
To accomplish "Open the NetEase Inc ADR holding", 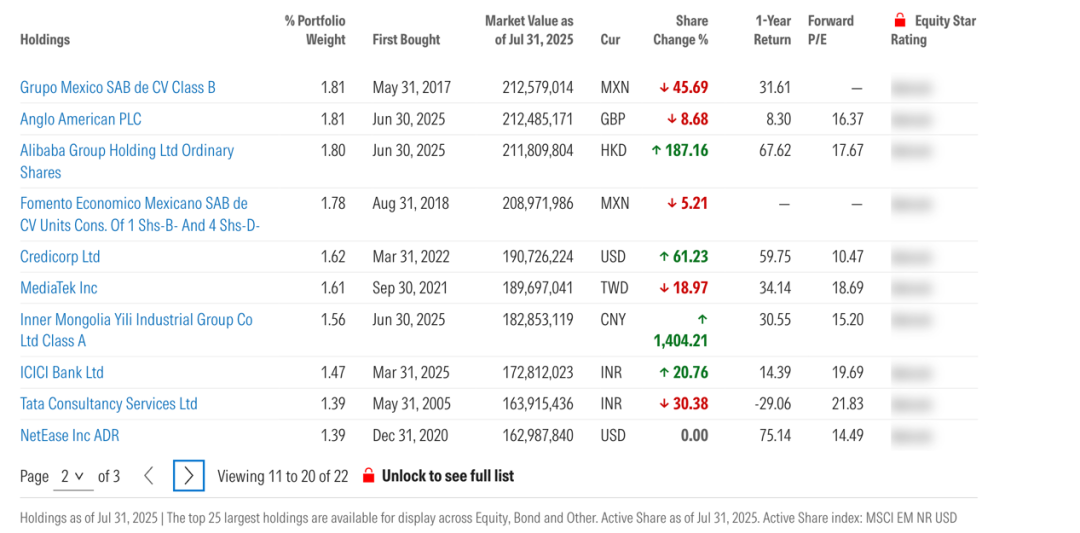I will [x=70, y=436].
